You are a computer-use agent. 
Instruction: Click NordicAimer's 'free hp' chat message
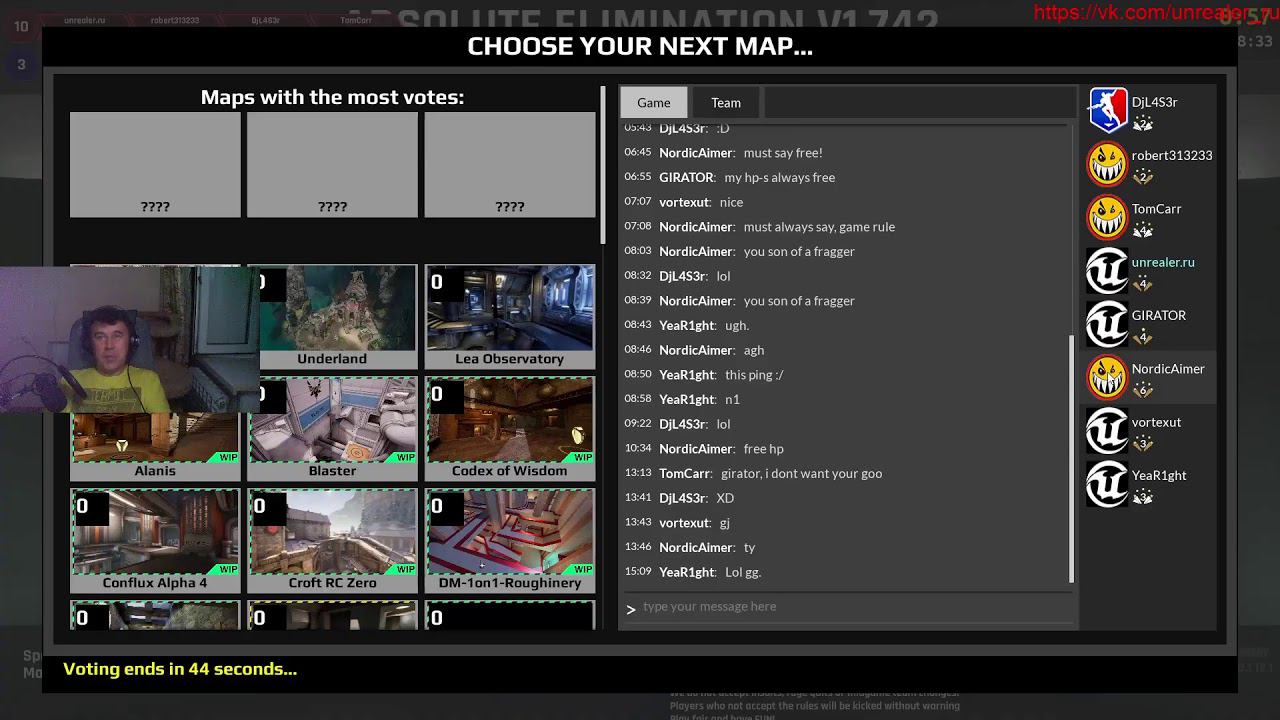[763, 448]
